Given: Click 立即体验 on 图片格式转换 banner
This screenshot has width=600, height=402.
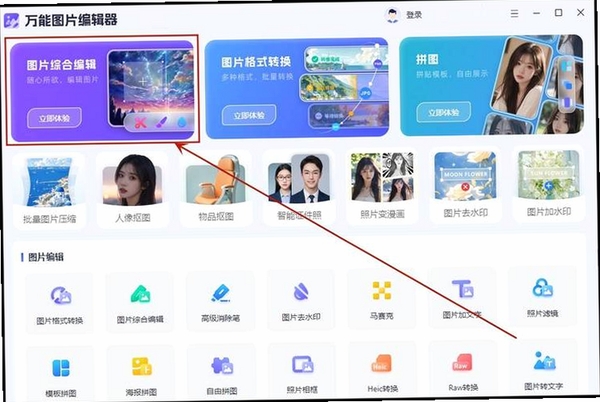Looking at the screenshot, I should click(249, 115).
